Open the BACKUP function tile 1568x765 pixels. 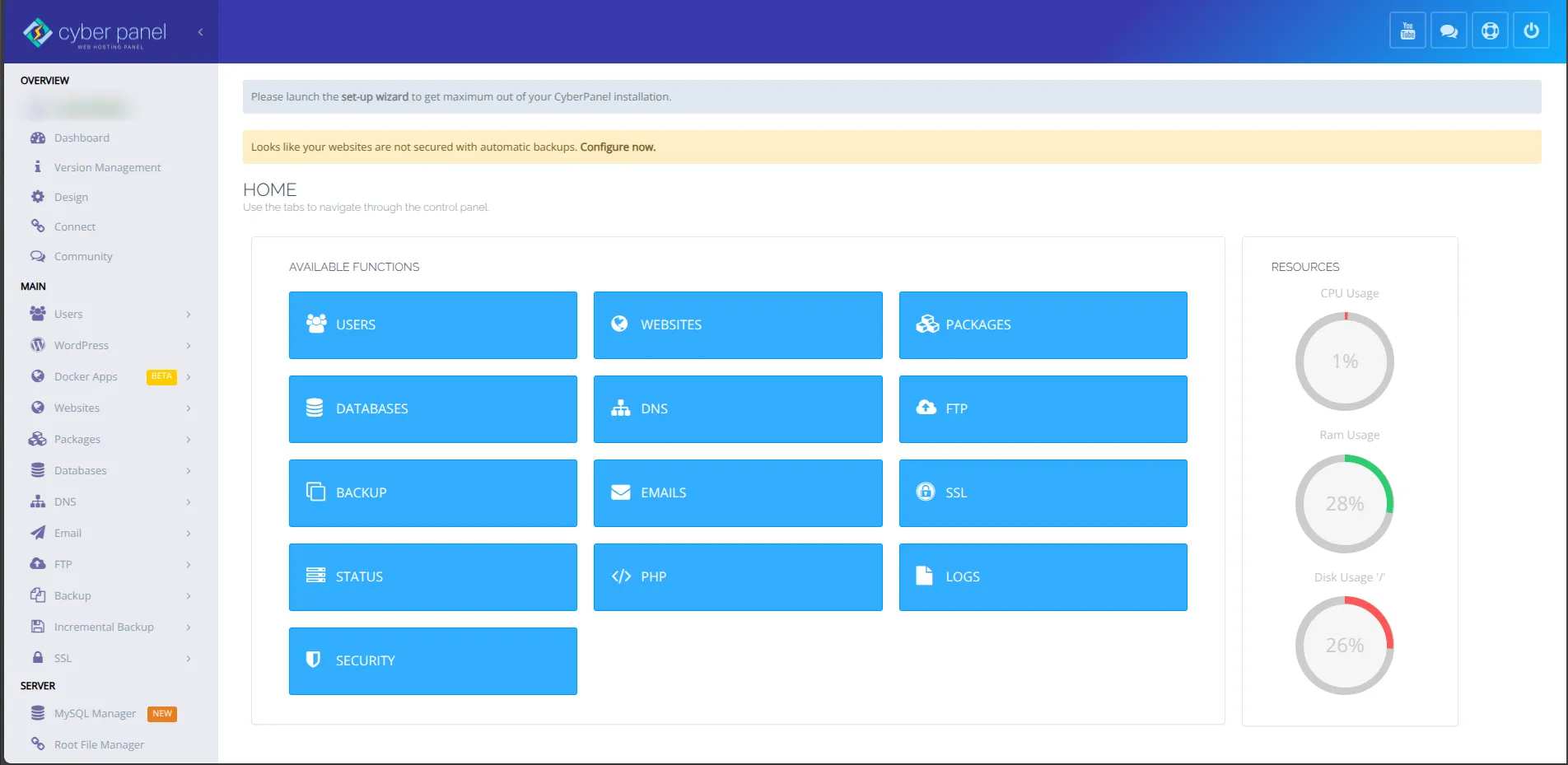[433, 493]
